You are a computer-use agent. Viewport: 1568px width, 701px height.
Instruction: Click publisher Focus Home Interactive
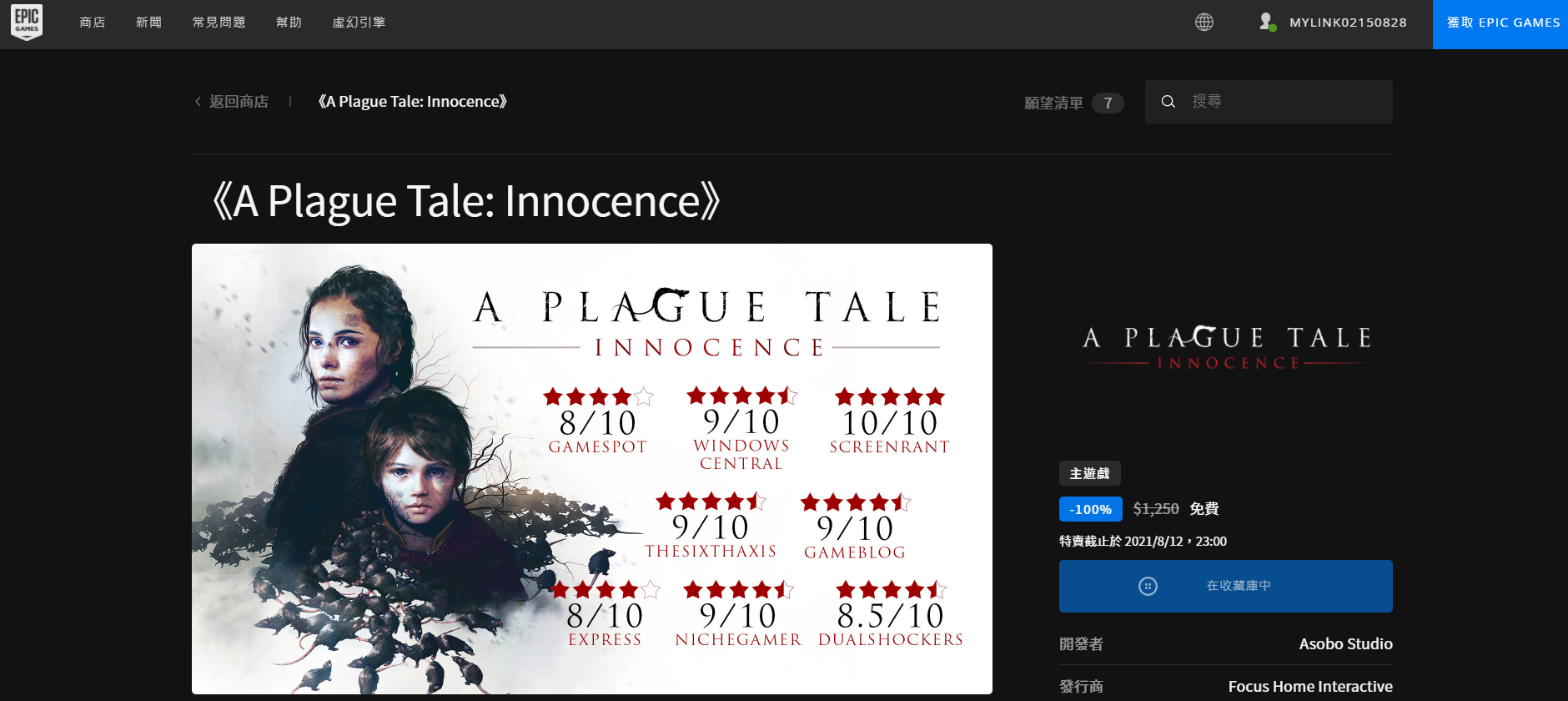point(1310,687)
